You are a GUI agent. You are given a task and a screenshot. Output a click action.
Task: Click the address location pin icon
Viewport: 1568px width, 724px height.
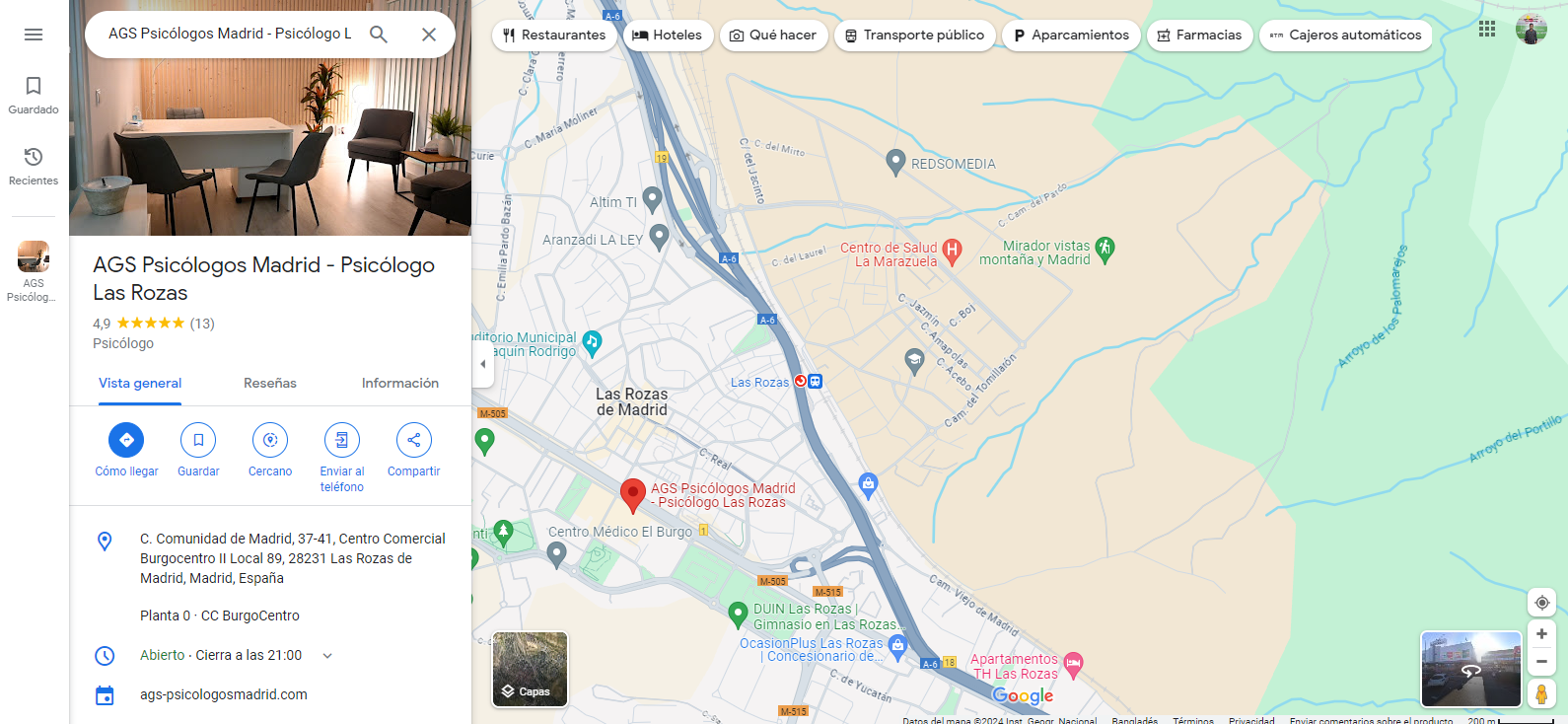point(105,541)
